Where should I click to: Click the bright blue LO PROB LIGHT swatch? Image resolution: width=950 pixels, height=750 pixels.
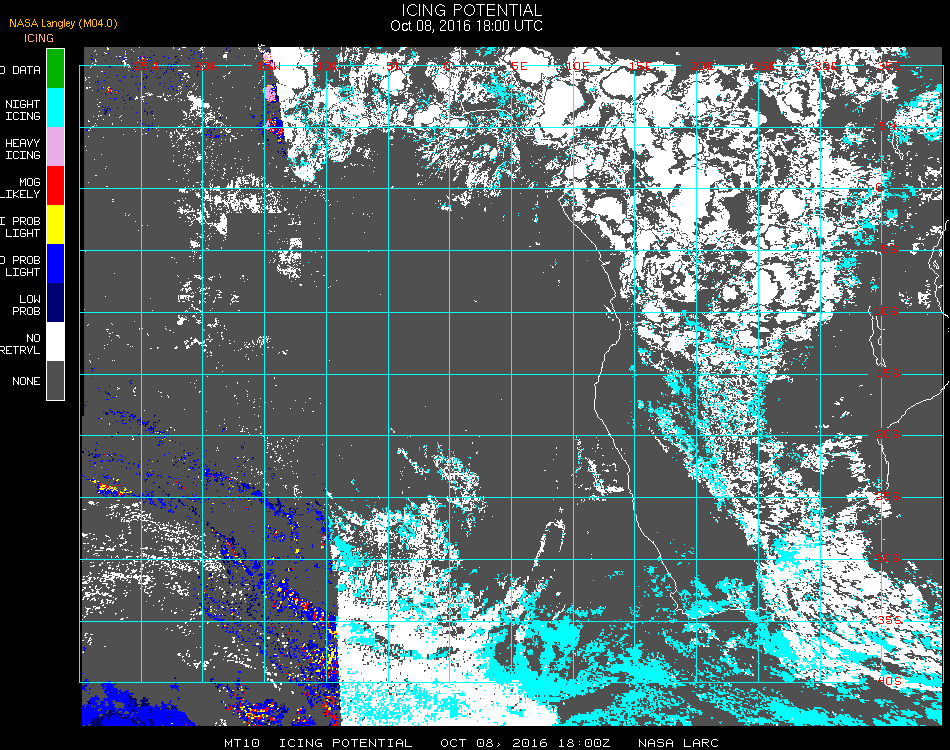(x=55, y=264)
